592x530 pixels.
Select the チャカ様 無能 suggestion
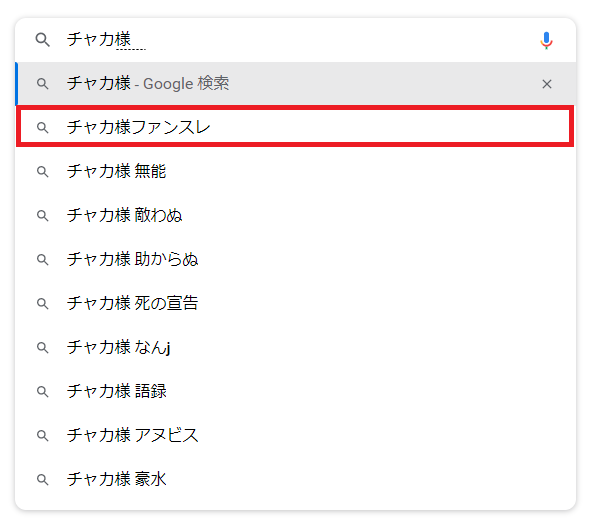tap(296, 171)
